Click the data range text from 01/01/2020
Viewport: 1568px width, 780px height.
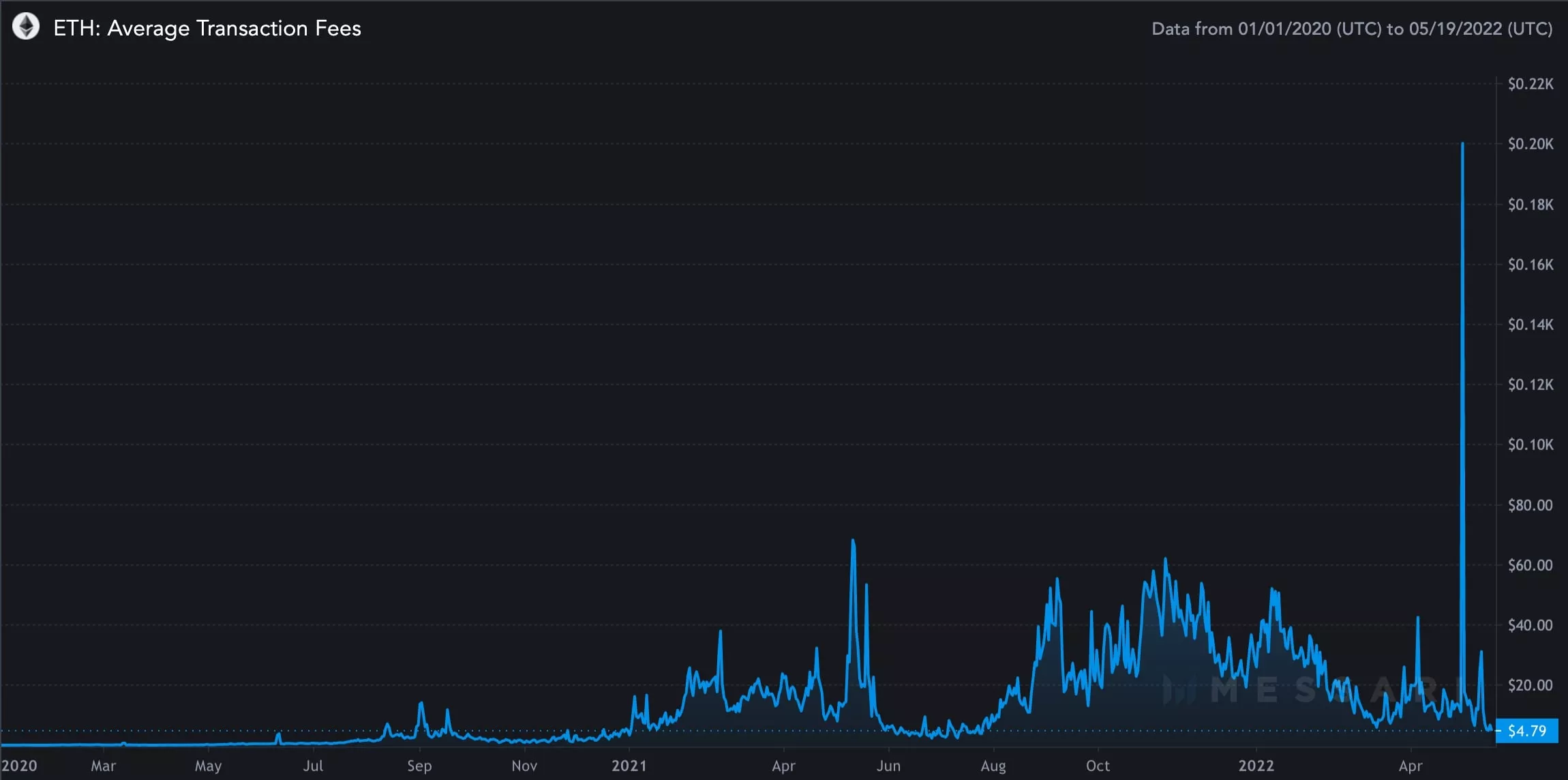[x=1352, y=29]
